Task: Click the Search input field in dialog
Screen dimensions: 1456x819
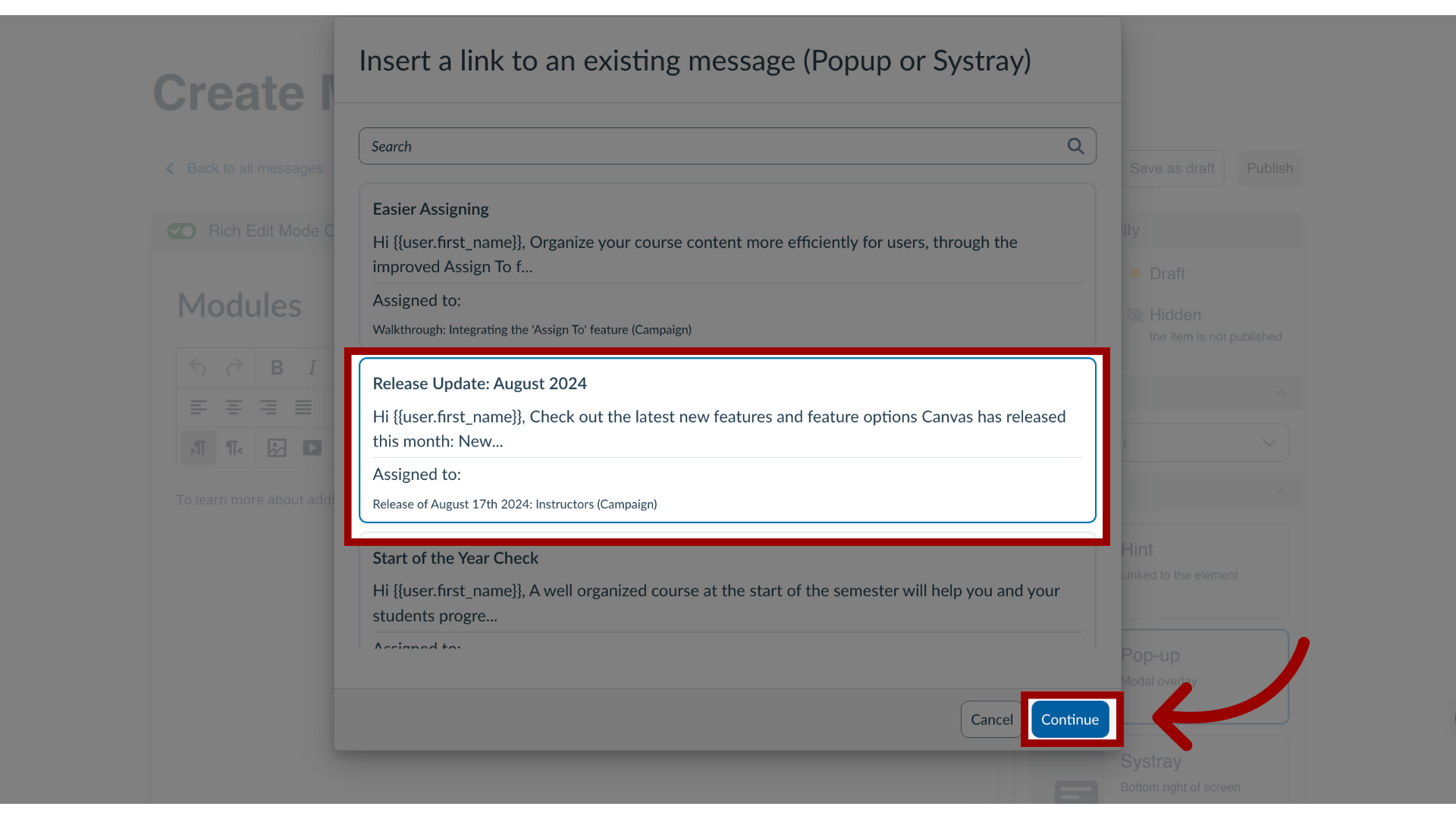Action: (x=727, y=146)
